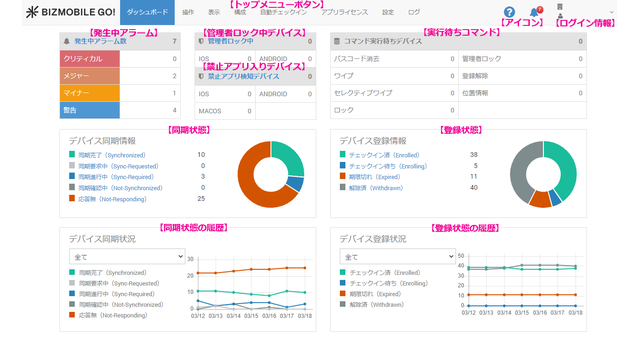Toggle チェックイン済 (Enrolled) series in デバイス登録状況 legend
This screenshot has height=360, width=640.
click(380, 272)
